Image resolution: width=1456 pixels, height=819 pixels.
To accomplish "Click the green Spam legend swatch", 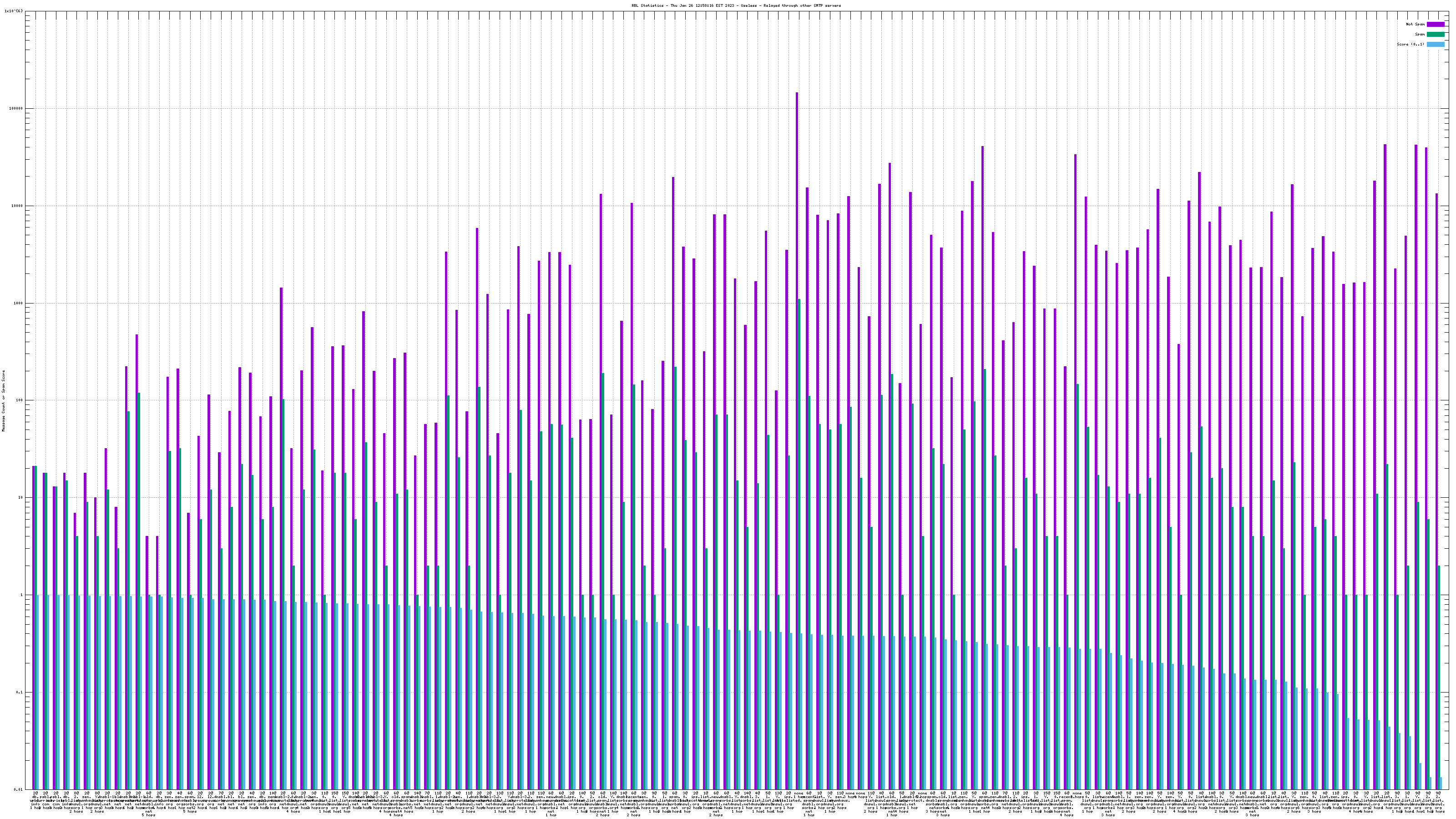I will 1435,35.
